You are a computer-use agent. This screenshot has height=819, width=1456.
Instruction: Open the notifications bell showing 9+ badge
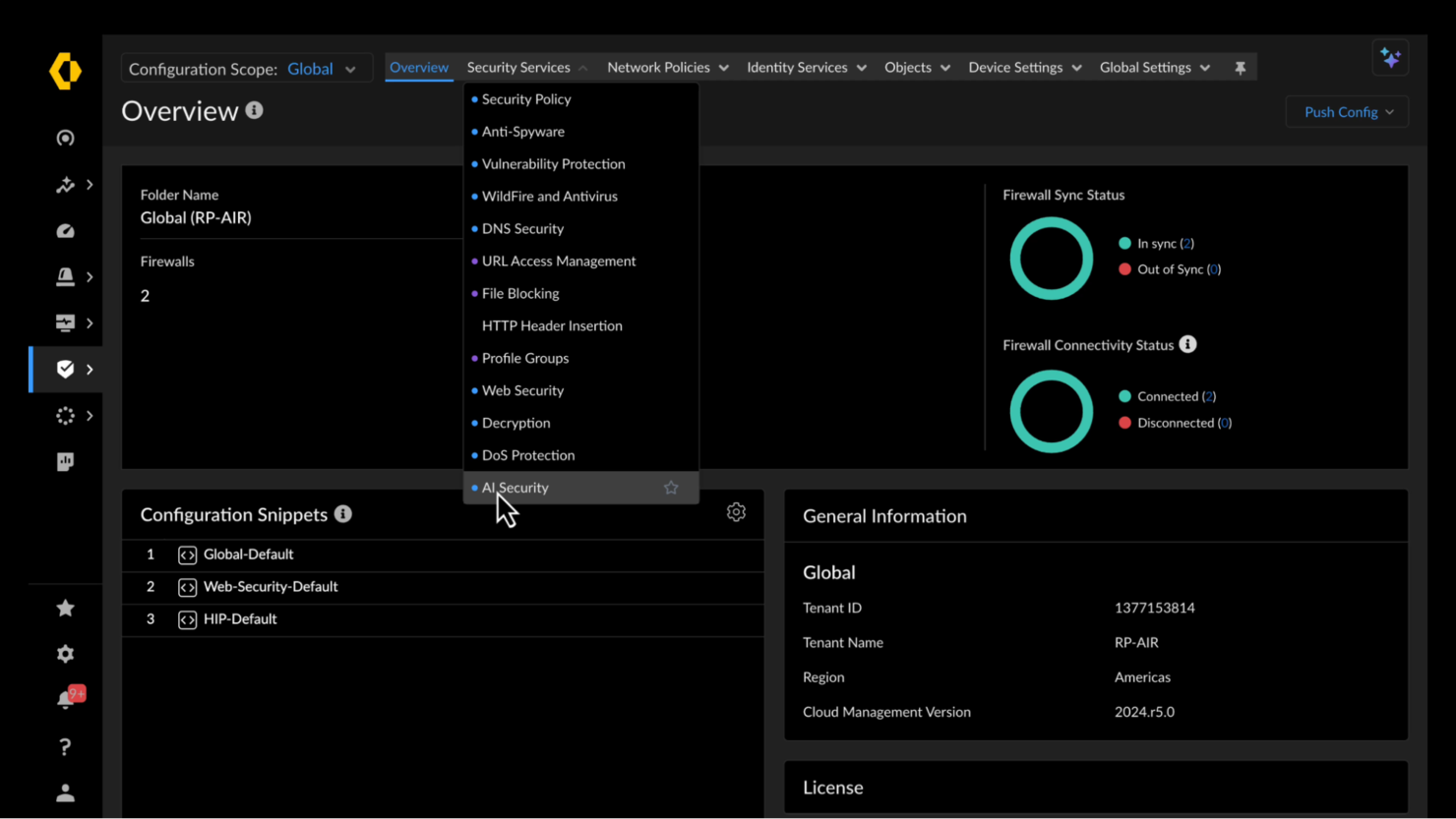tap(65, 695)
